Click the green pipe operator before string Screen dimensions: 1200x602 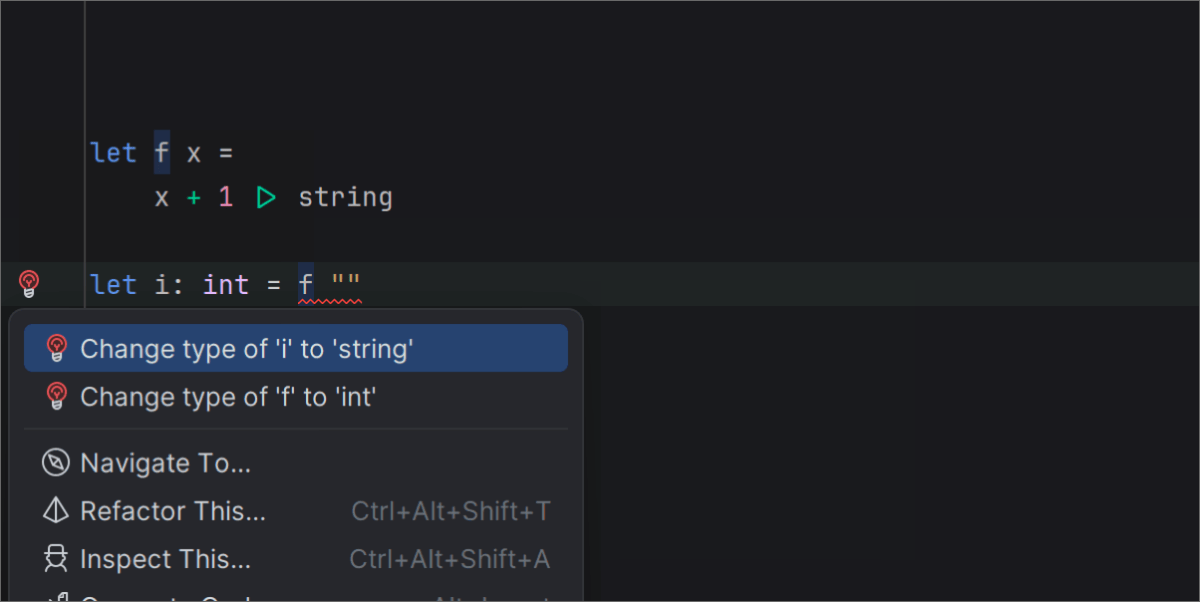266,198
